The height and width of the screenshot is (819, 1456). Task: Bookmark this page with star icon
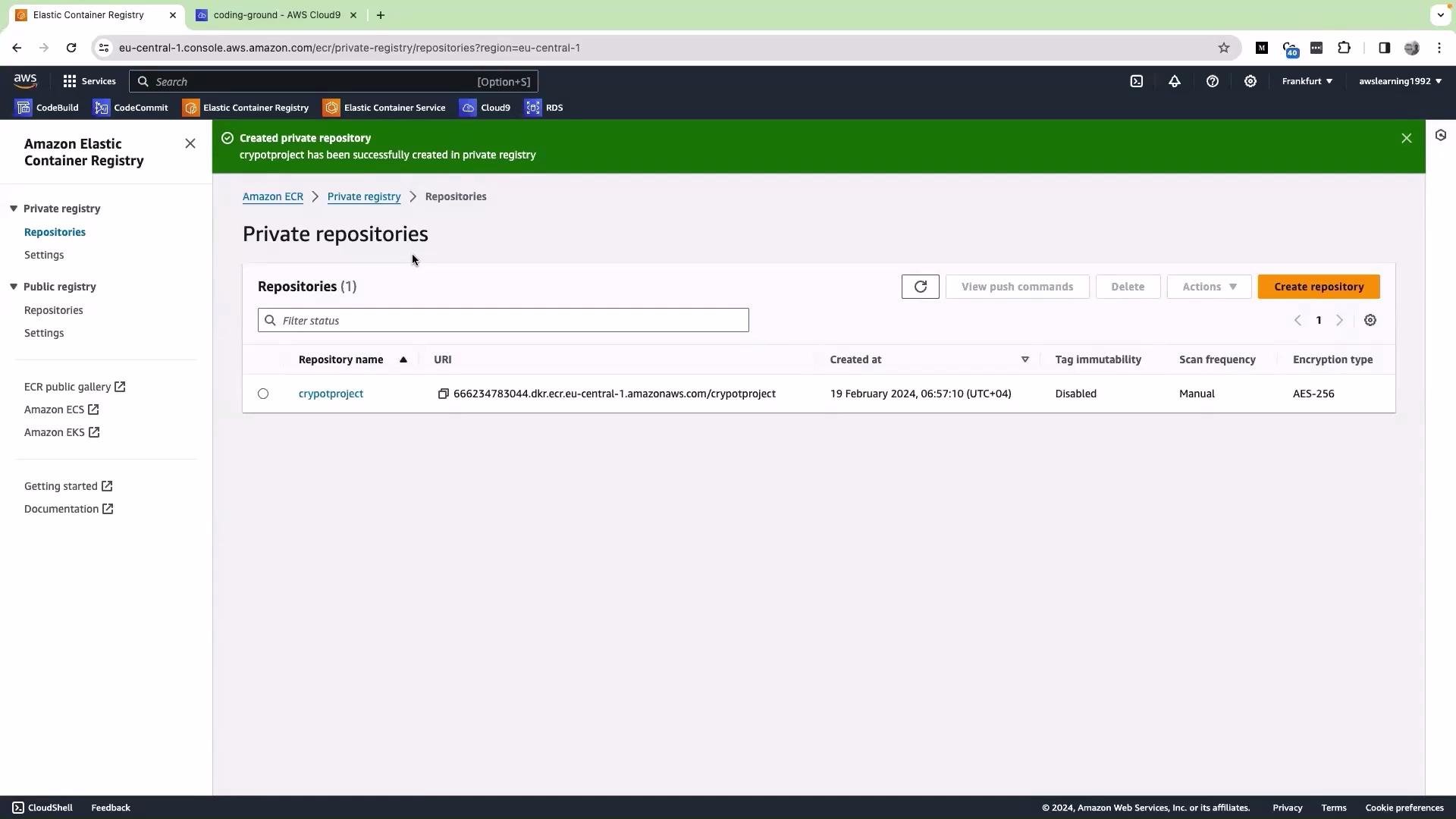pyautogui.click(x=1223, y=48)
